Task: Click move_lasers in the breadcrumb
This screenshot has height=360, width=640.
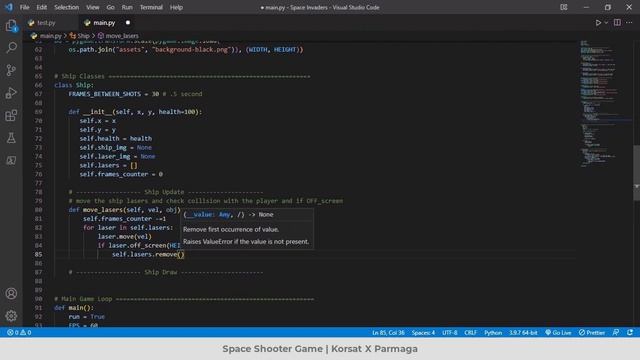Action: coord(122,36)
